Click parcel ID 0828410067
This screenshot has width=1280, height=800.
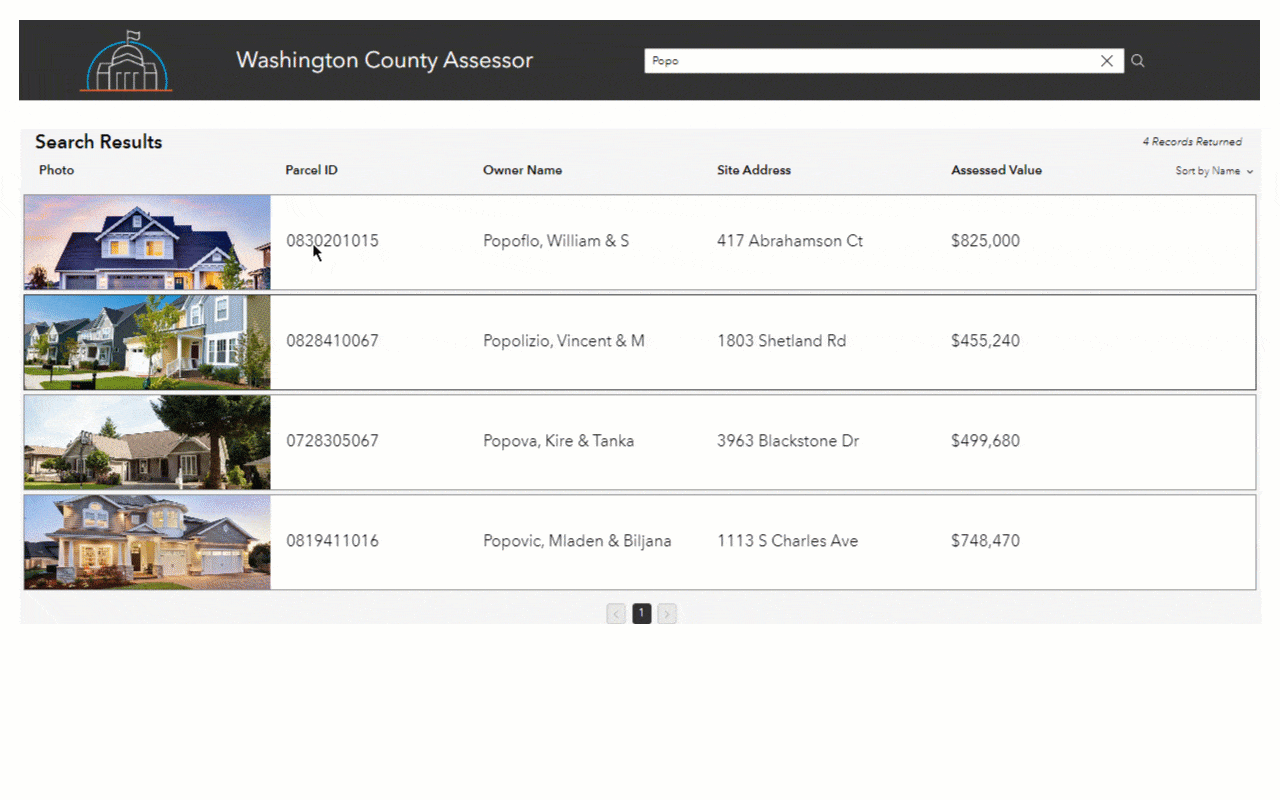point(332,340)
